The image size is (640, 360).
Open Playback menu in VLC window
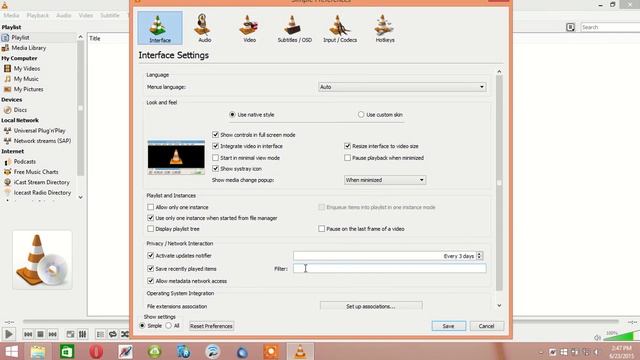click(x=38, y=15)
